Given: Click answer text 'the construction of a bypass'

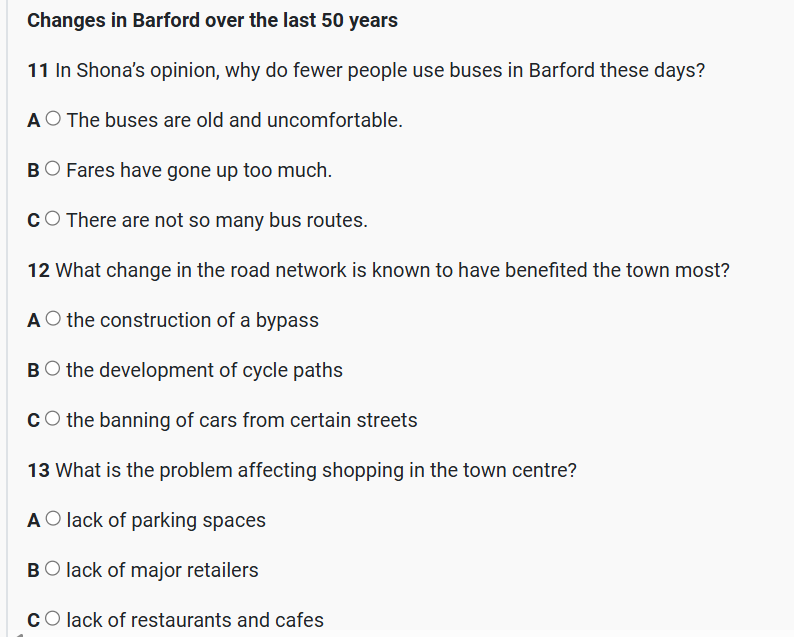Looking at the screenshot, I should (192, 320).
